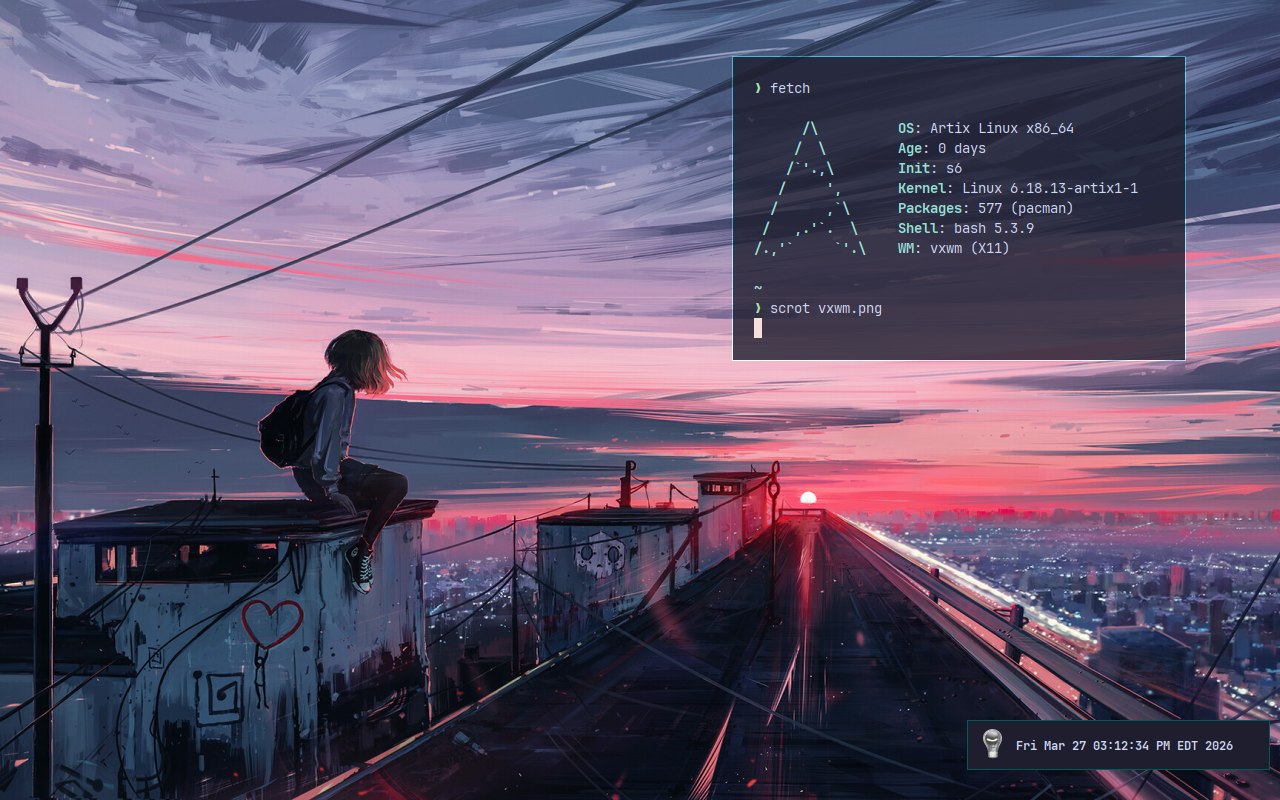Click the 'Shell: bash 5.3.9' line
The image size is (1280, 800).
966,228
